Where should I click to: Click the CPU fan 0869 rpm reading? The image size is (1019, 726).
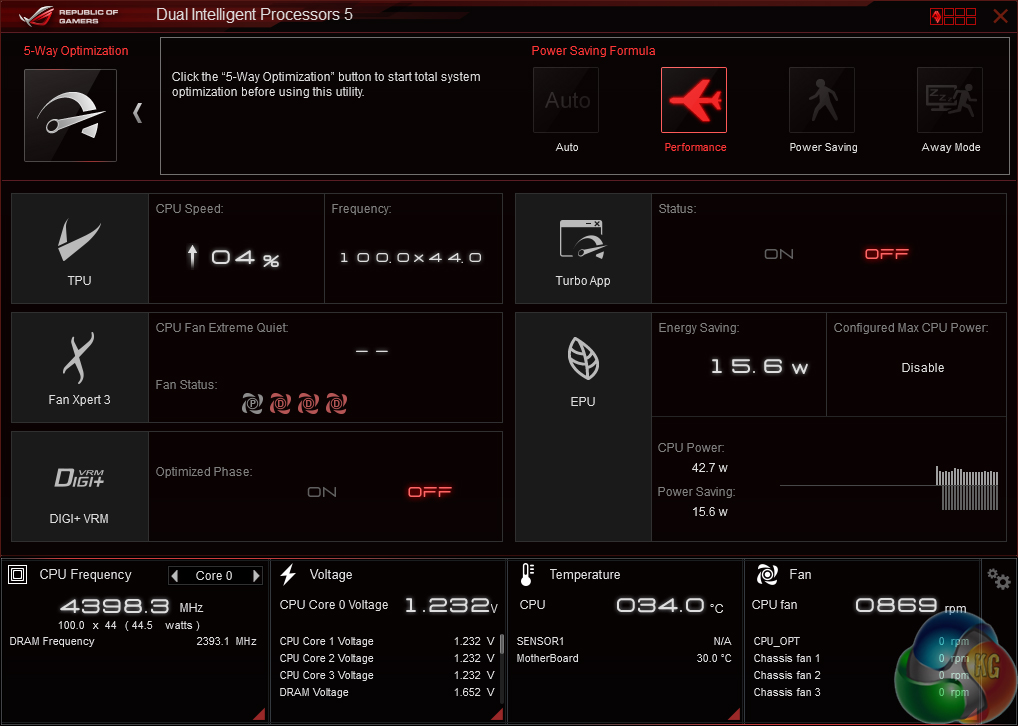click(910, 606)
